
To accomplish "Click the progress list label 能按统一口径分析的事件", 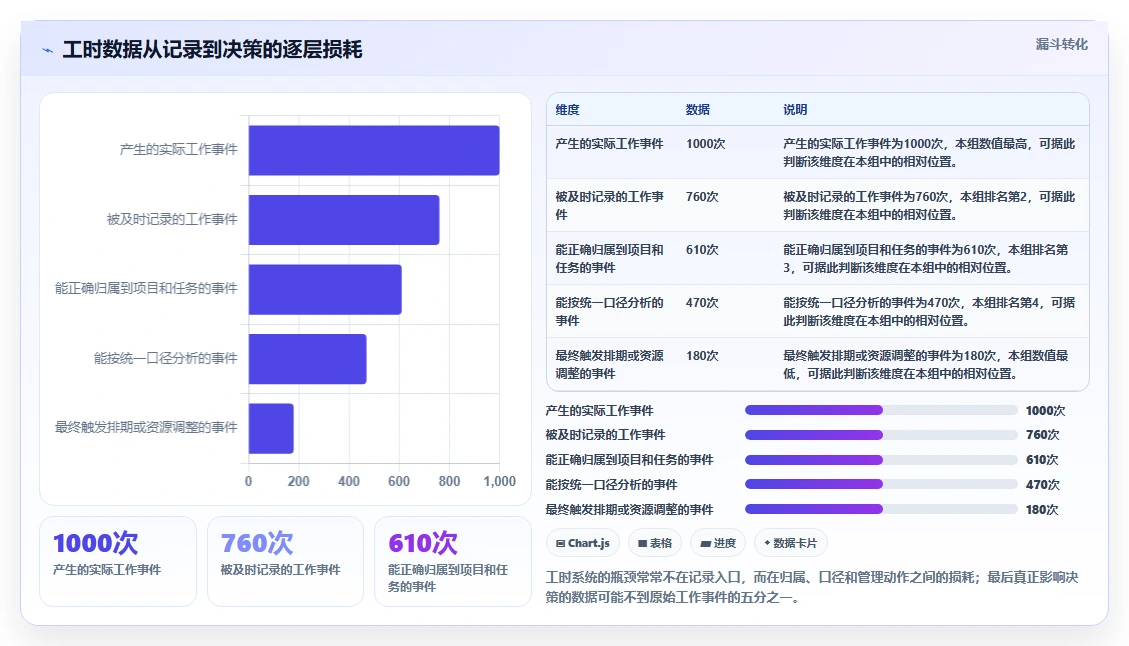I will coord(611,485).
